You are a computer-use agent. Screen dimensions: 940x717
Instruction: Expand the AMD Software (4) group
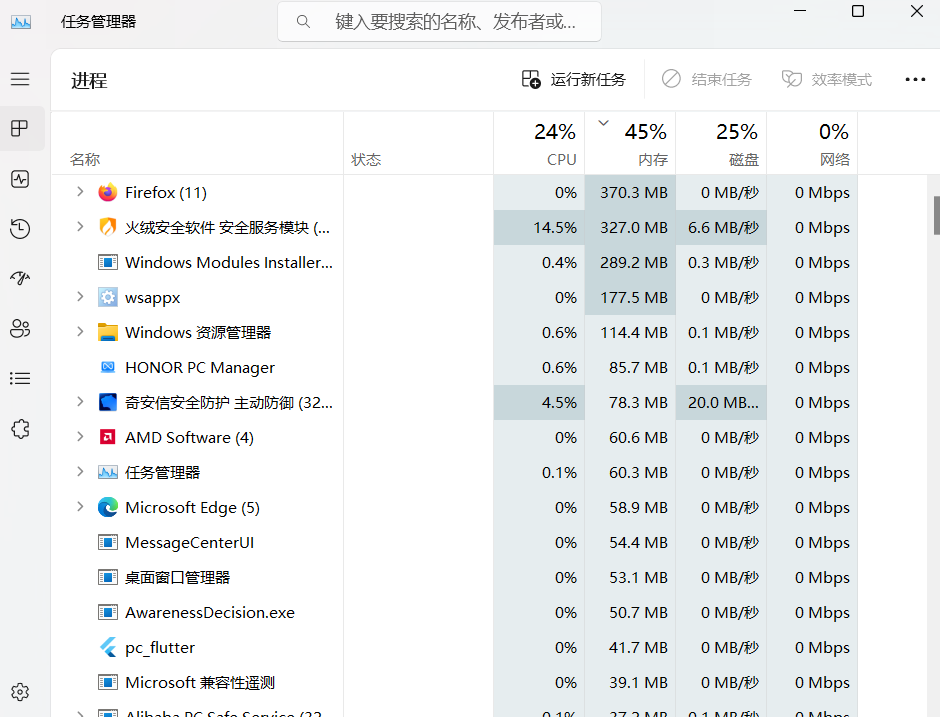click(80, 437)
